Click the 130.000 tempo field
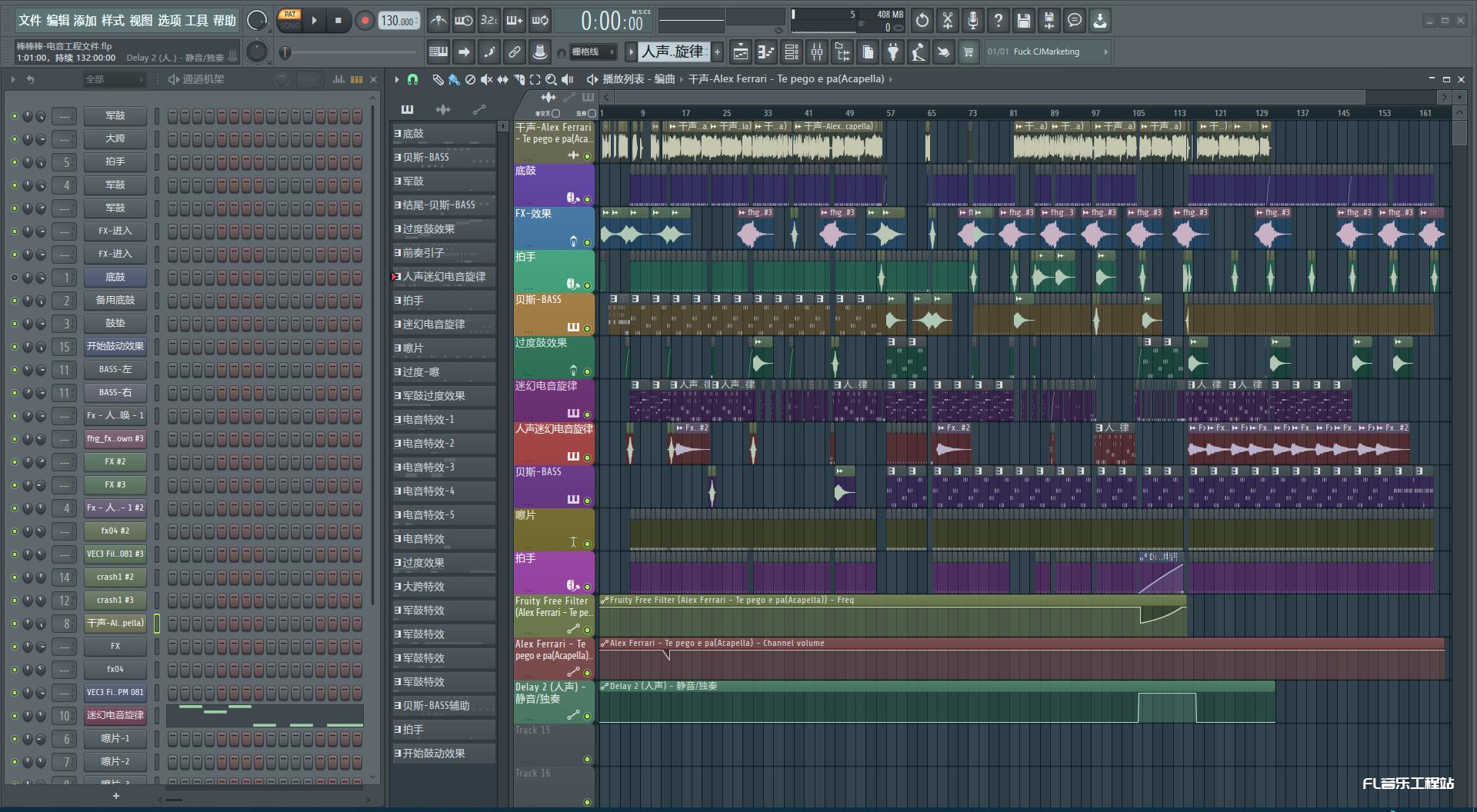1477x812 pixels. (x=398, y=21)
